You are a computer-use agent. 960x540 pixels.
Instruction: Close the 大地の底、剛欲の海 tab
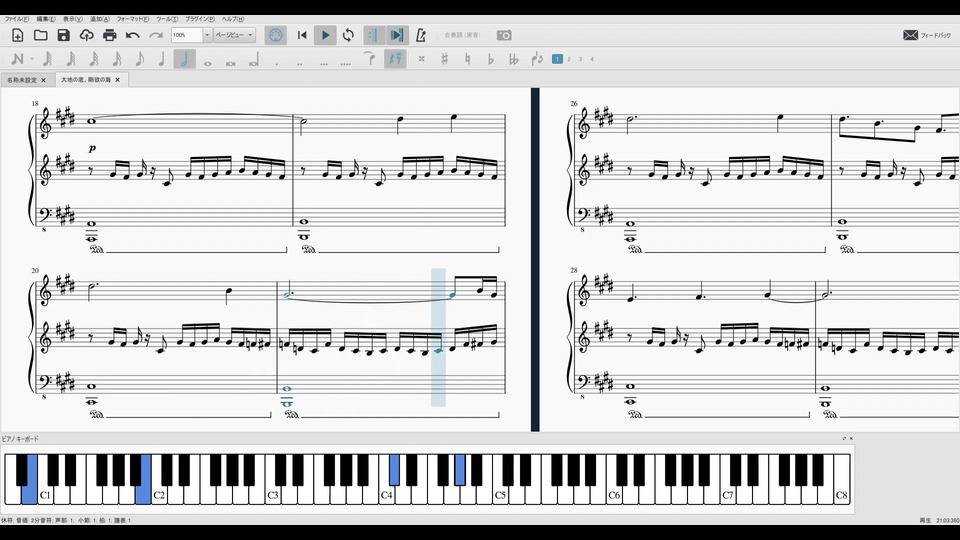(118, 80)
